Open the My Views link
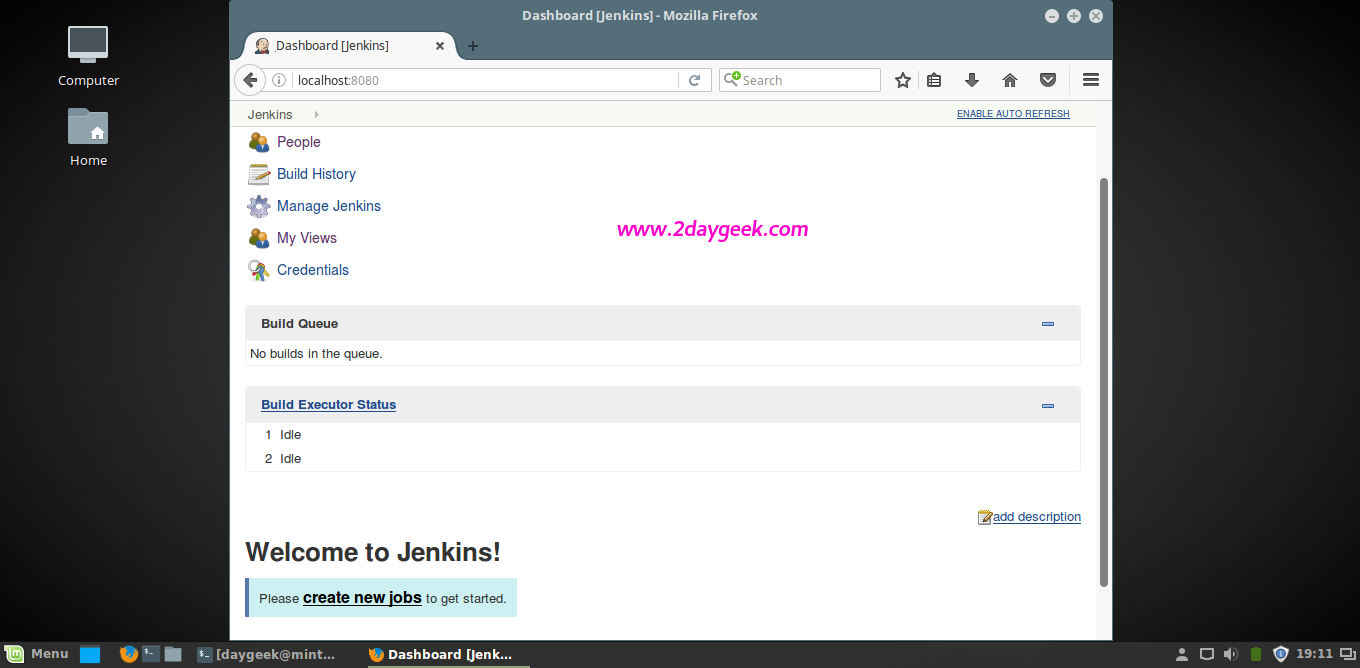 click(307, 238)
